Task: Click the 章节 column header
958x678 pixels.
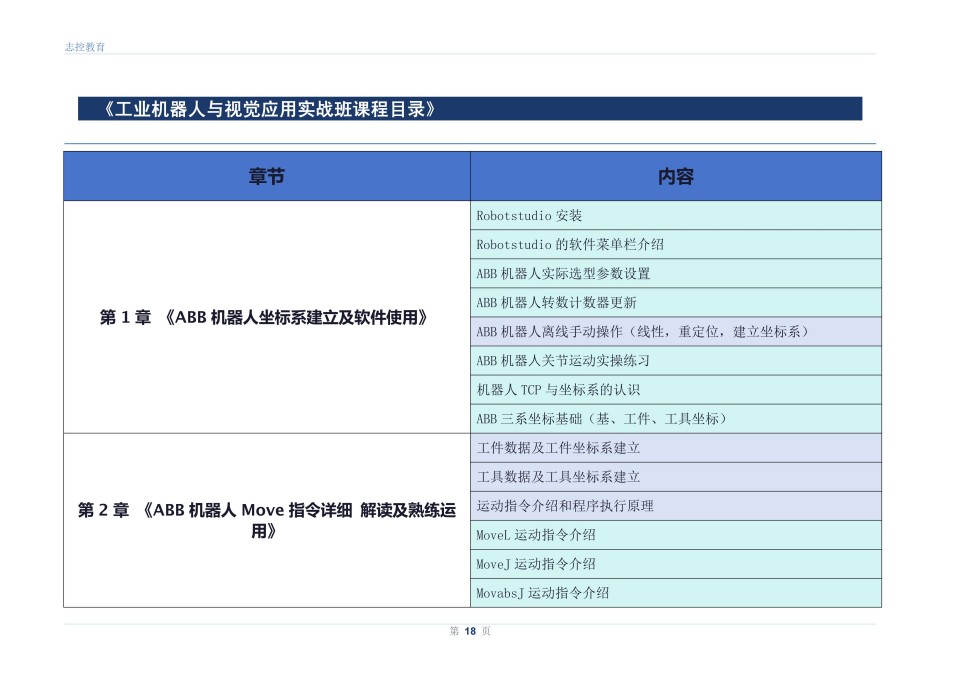Action: 267,176
